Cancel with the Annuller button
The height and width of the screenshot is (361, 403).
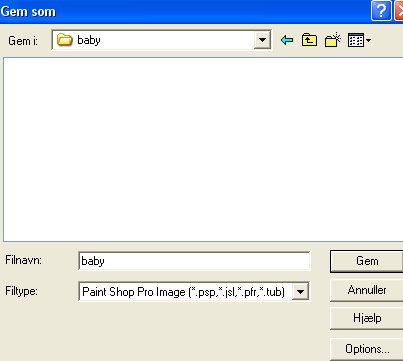click(367, 290)
